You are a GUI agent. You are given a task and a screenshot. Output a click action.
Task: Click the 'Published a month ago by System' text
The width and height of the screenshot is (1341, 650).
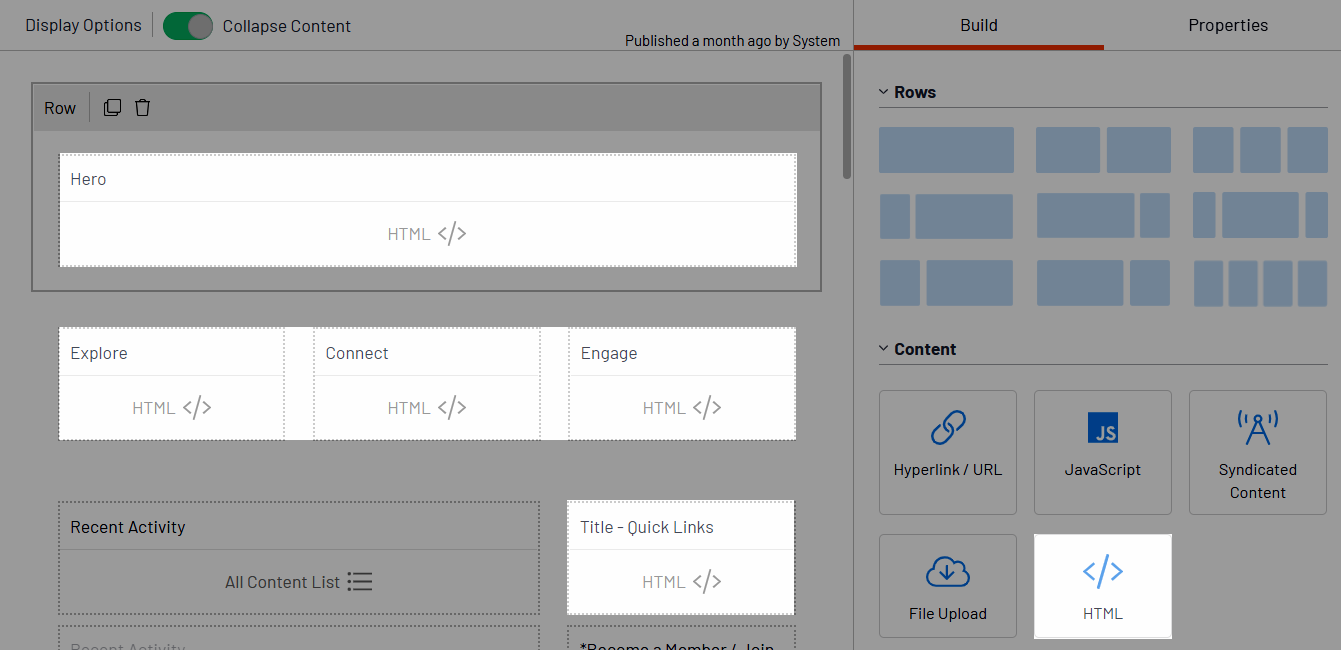tap(733, 41)
